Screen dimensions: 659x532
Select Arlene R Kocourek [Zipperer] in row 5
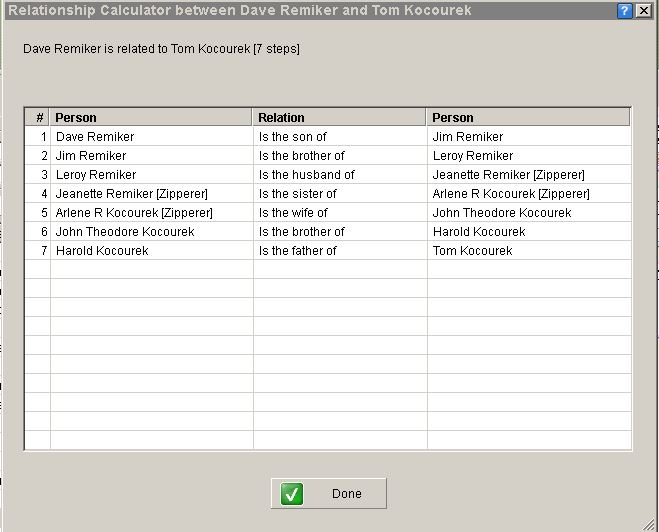pos(134,213)
